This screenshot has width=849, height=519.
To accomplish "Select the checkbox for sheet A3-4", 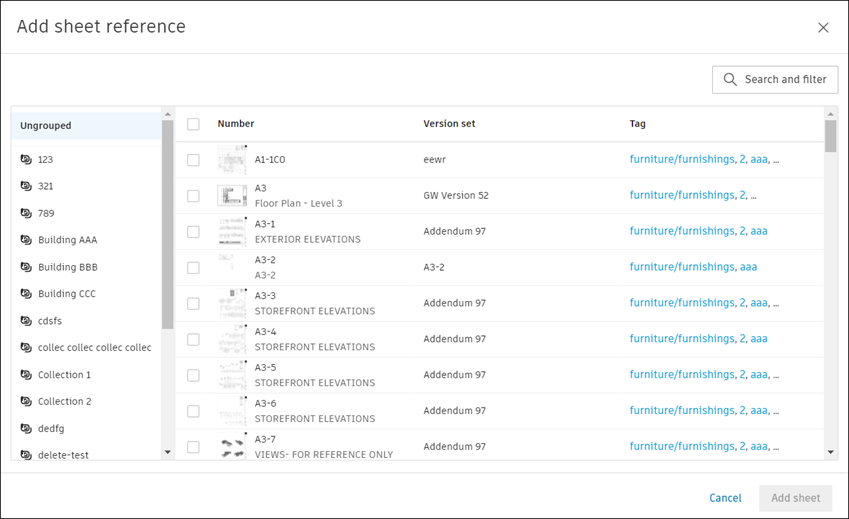I will pyautogui.click(x=193, y=340).
